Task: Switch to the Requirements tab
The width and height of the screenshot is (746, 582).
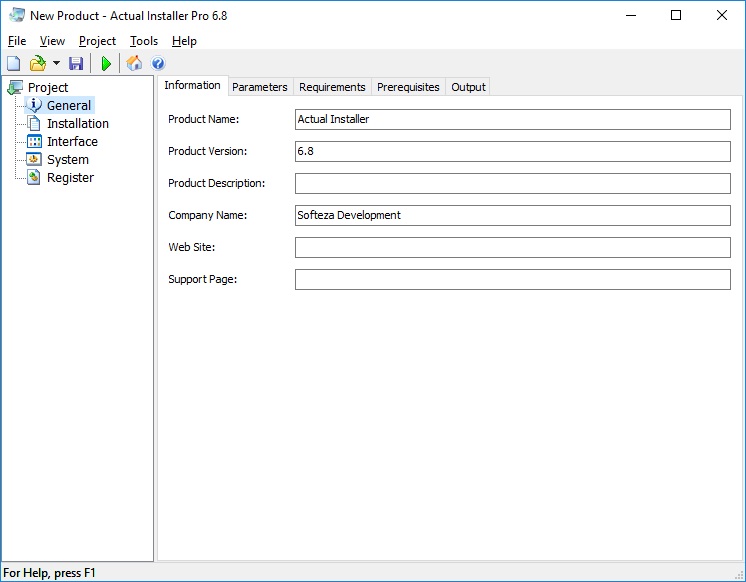Action: tap(332, 87)
